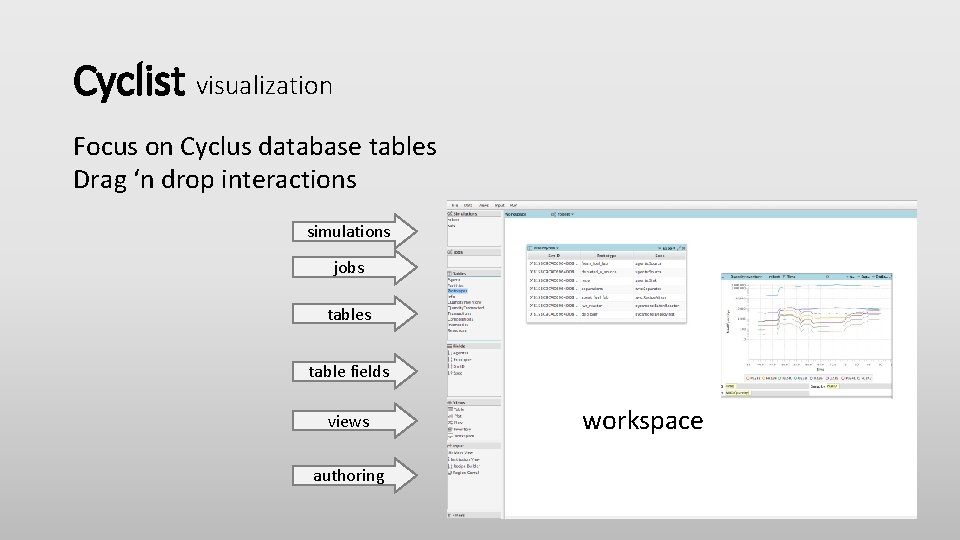
Task: Open the Views menu in menu bar
Action: [x=484, y=205]
